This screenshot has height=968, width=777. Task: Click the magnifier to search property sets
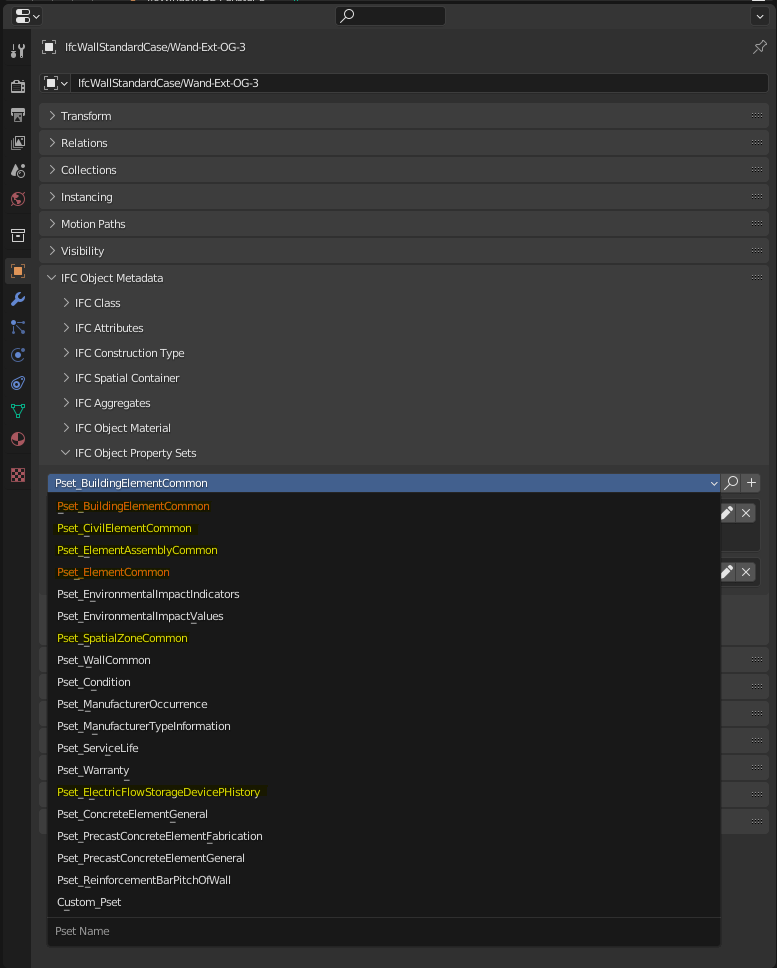730,482
